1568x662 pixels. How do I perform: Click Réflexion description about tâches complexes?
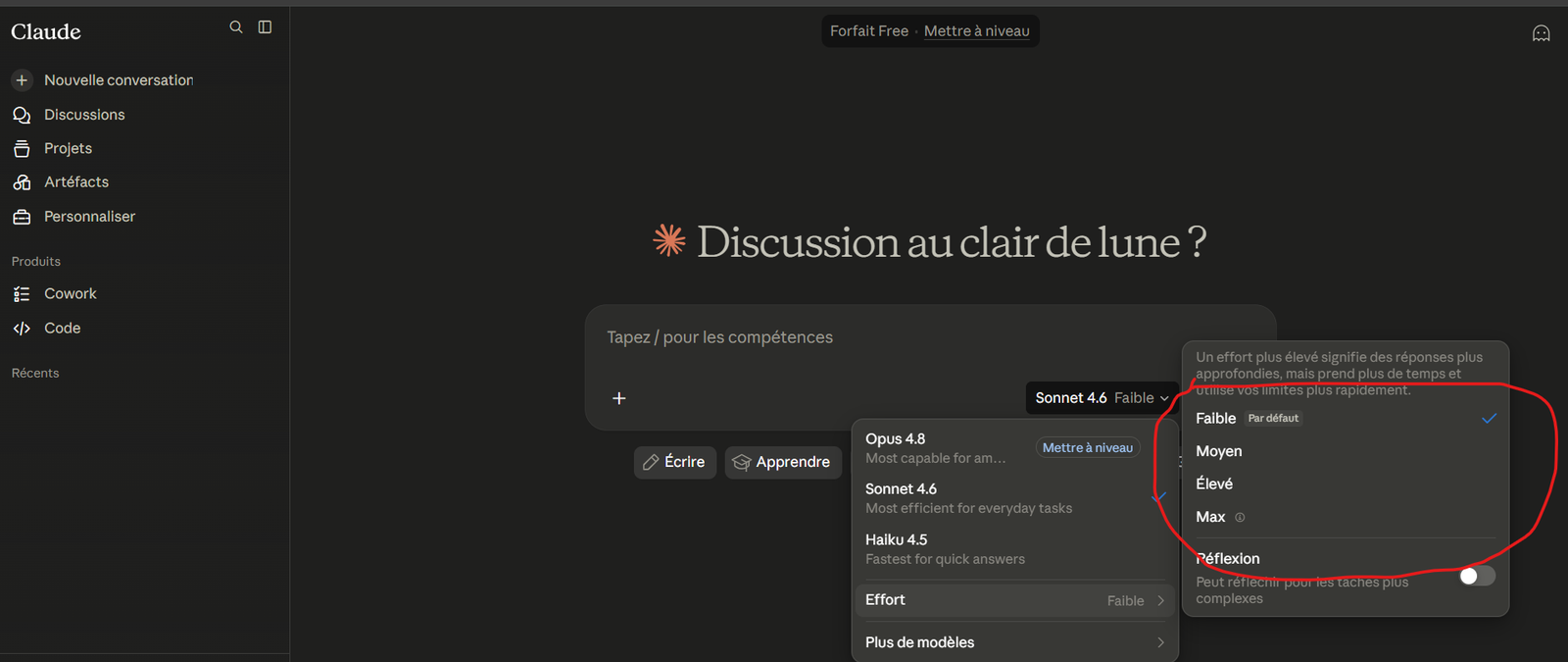[x=1301, y=590]
